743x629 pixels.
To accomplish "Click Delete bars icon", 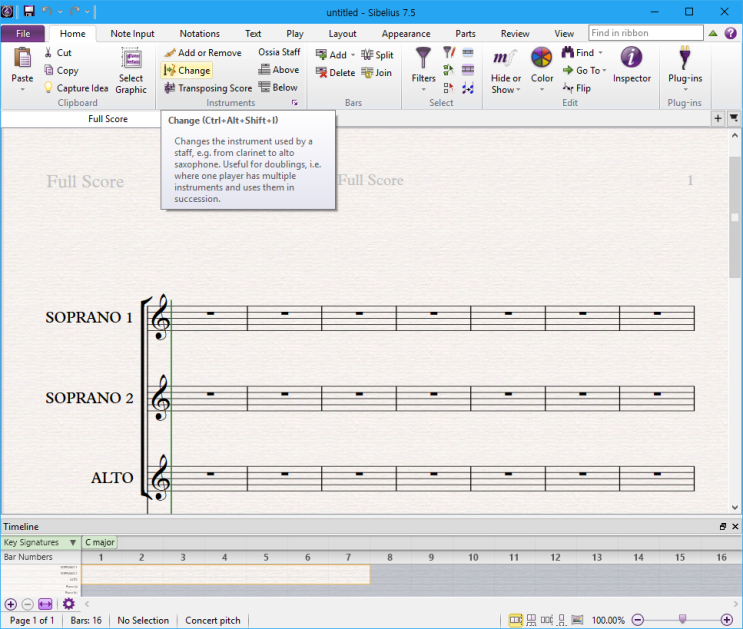I will 321,73.
